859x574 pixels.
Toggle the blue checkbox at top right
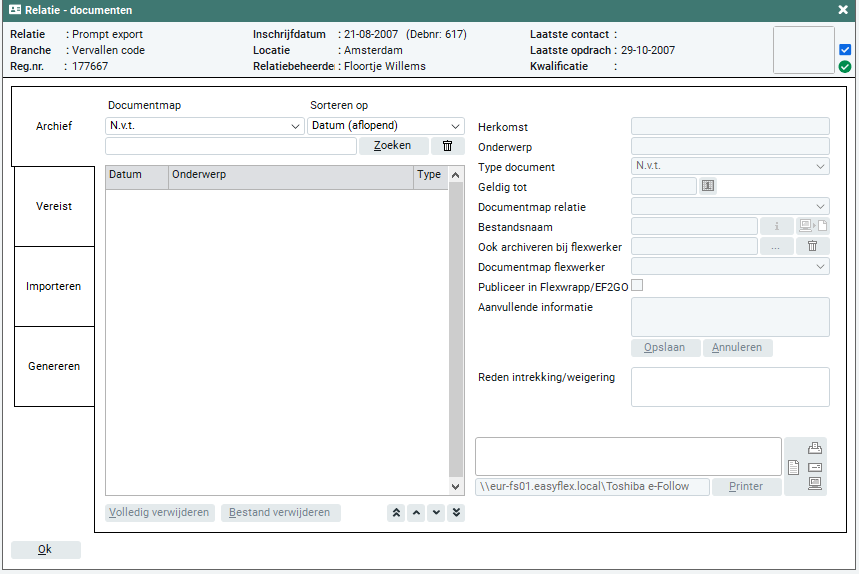tap(845, 49)
